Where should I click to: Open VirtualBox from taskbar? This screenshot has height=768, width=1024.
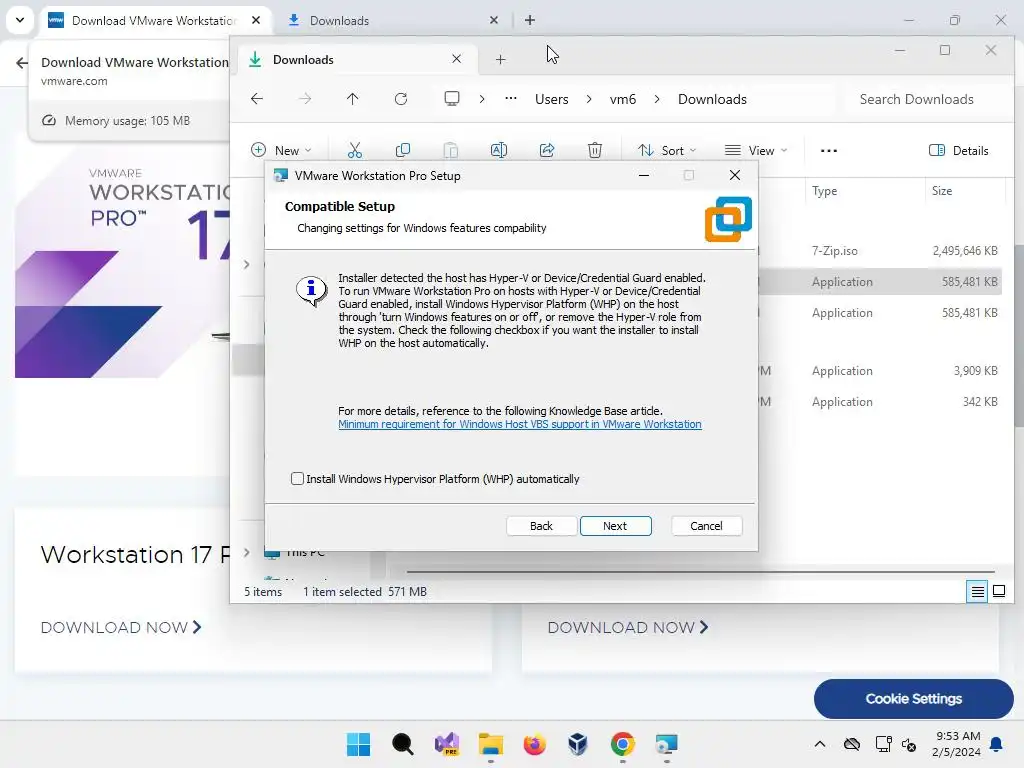point(578,744)
